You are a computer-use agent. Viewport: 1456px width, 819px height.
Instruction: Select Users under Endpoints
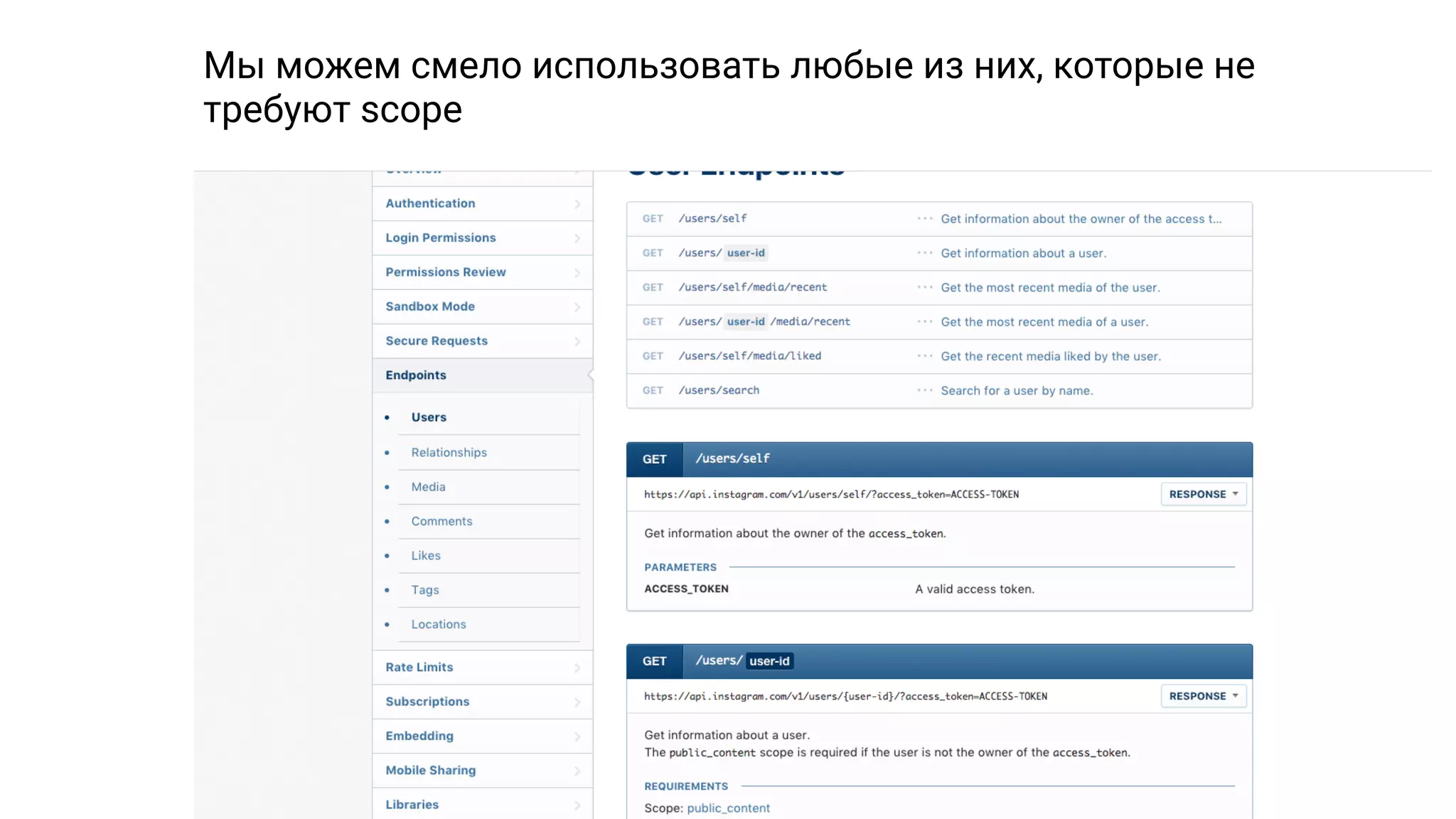[429, 417]
